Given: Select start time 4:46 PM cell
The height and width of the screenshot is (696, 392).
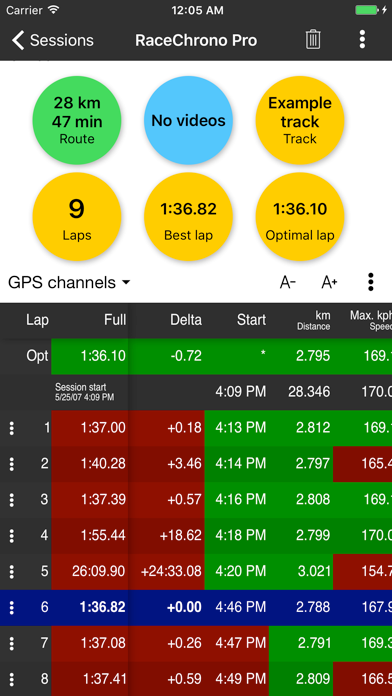Looking at the screenshot, I should pos(237,608).
